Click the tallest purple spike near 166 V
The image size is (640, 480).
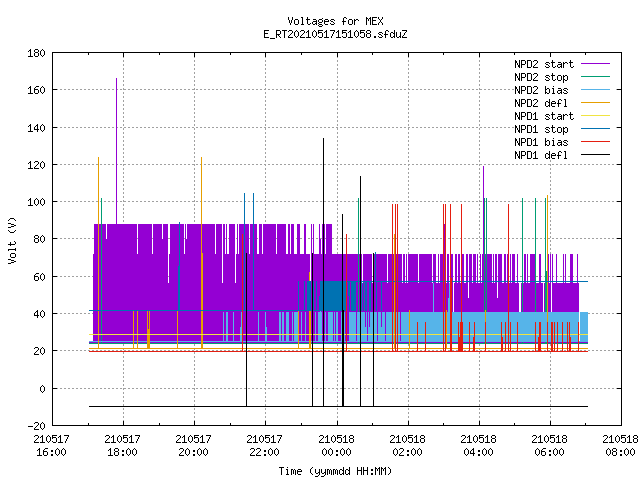pyautogui.click(x=116, y=151)
